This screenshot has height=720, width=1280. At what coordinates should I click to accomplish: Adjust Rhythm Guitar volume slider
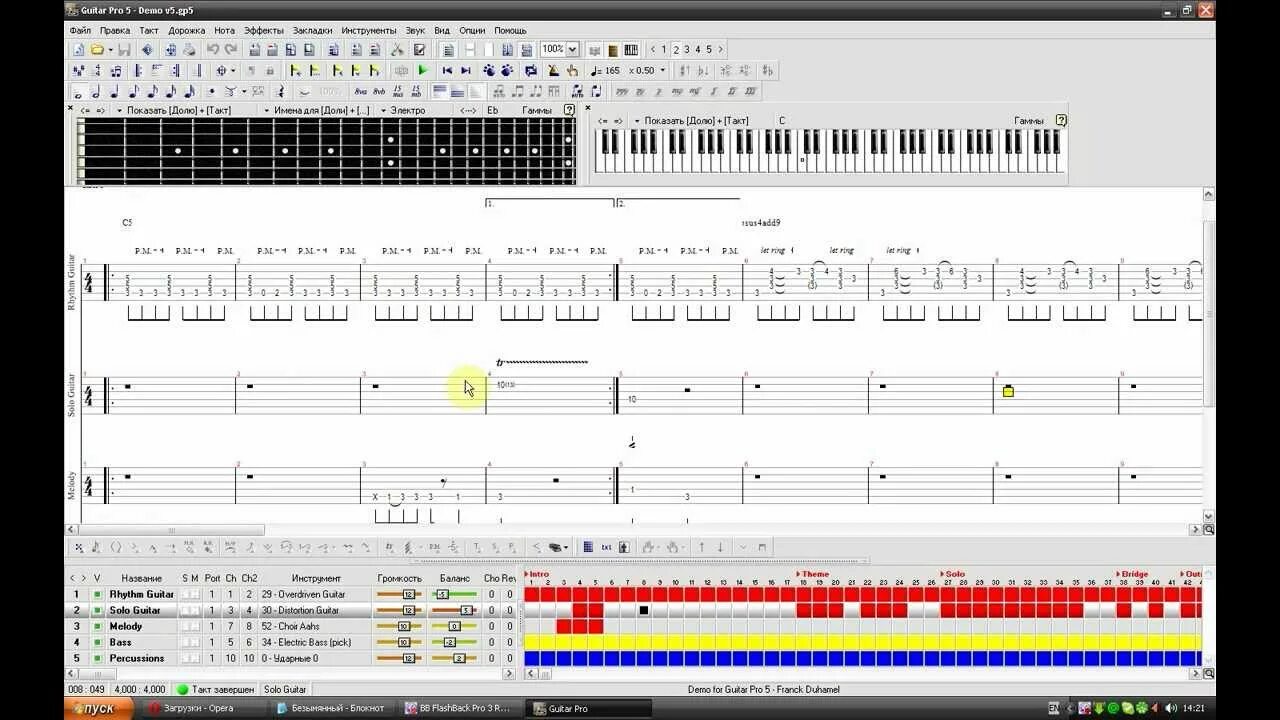coord(400,594)
